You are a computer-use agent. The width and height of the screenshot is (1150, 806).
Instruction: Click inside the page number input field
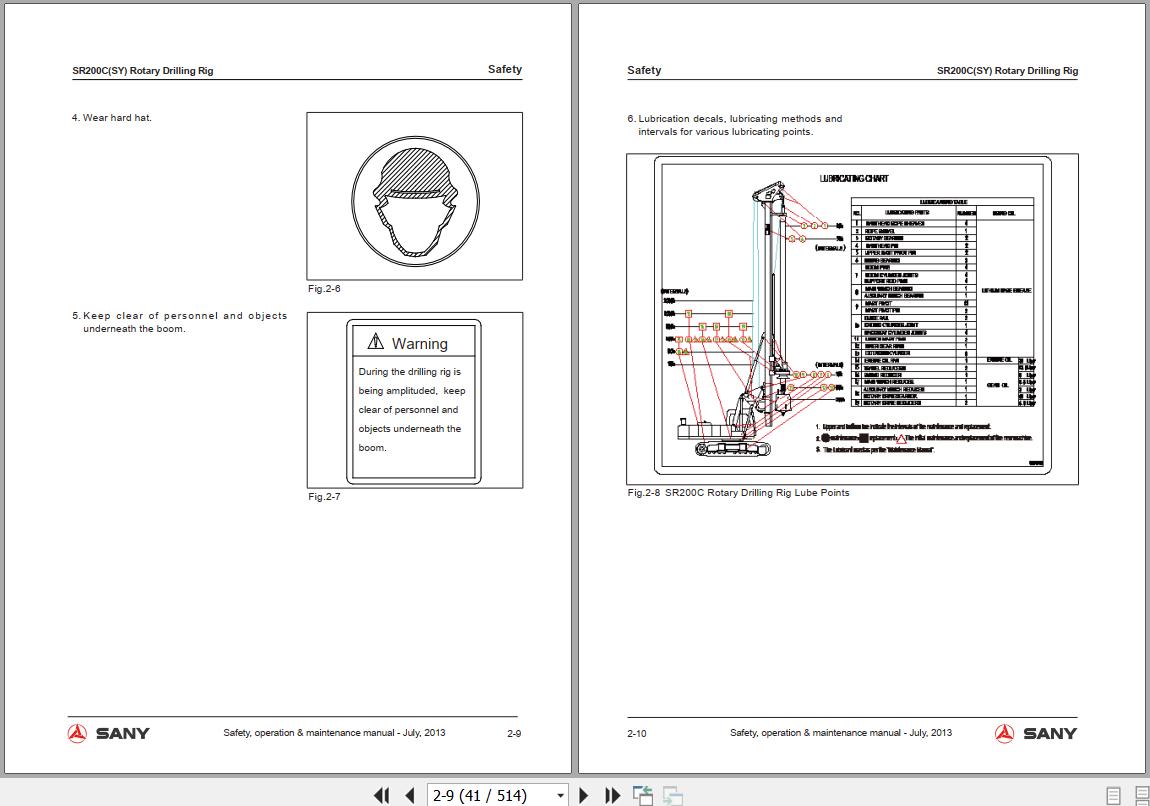tap(480, 795)
